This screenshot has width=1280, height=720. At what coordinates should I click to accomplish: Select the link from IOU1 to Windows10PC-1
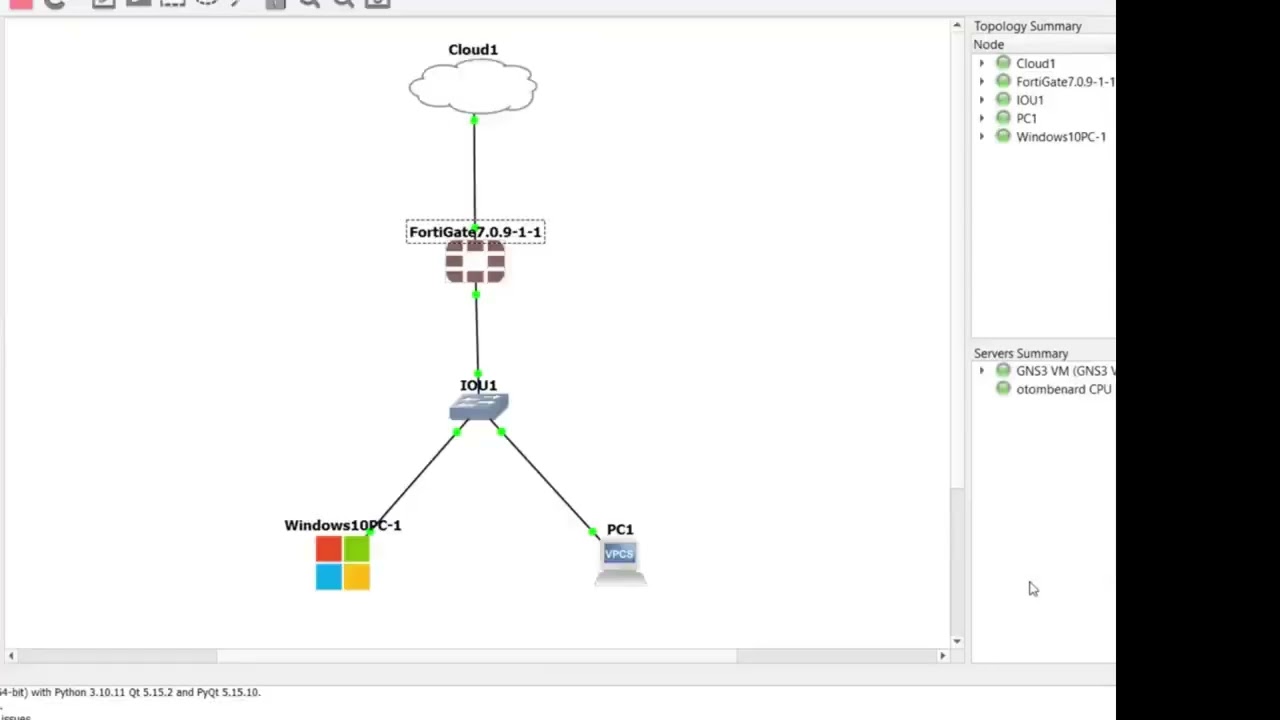[x=413, y=482]
